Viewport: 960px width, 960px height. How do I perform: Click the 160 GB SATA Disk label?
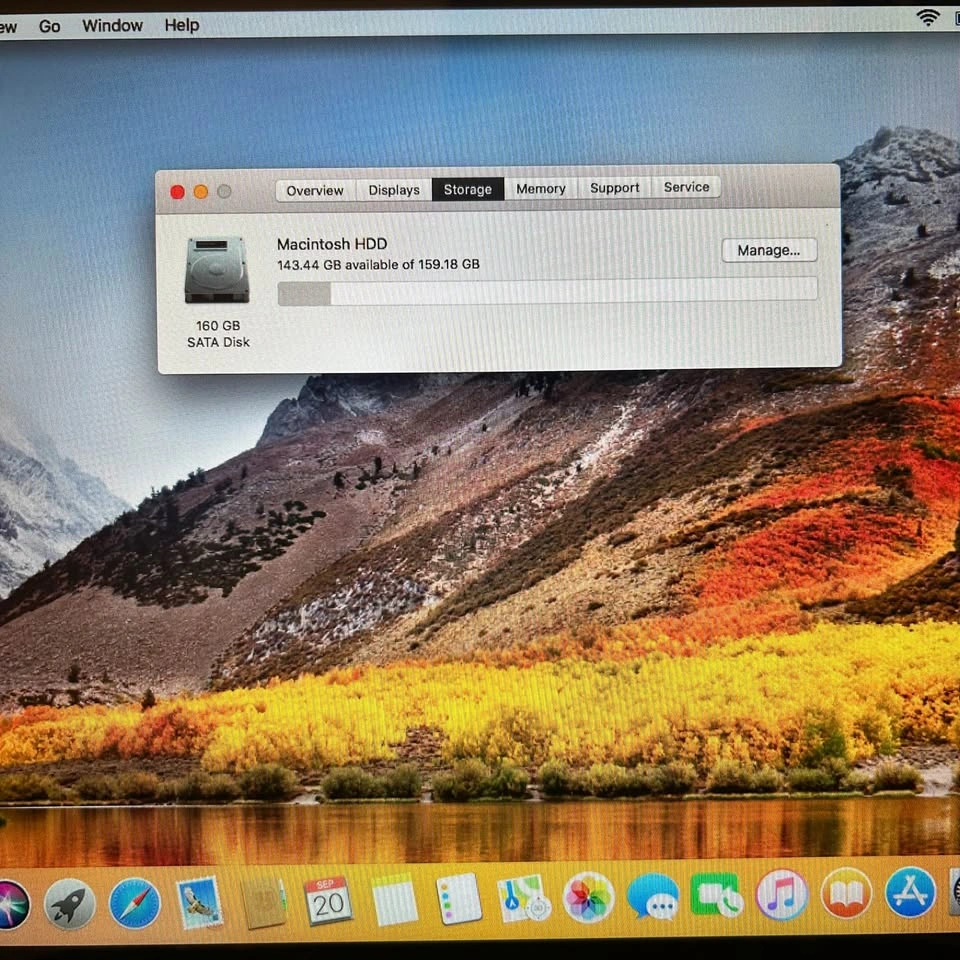tap(218, 334)
